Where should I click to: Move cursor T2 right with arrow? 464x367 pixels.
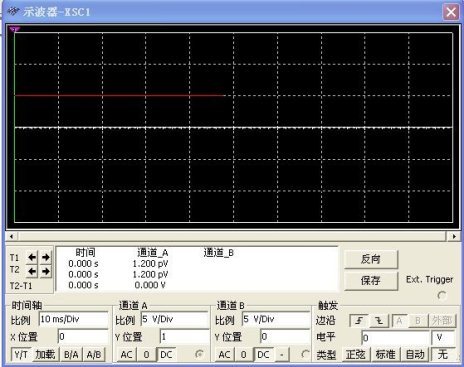[x=46, y=271]
